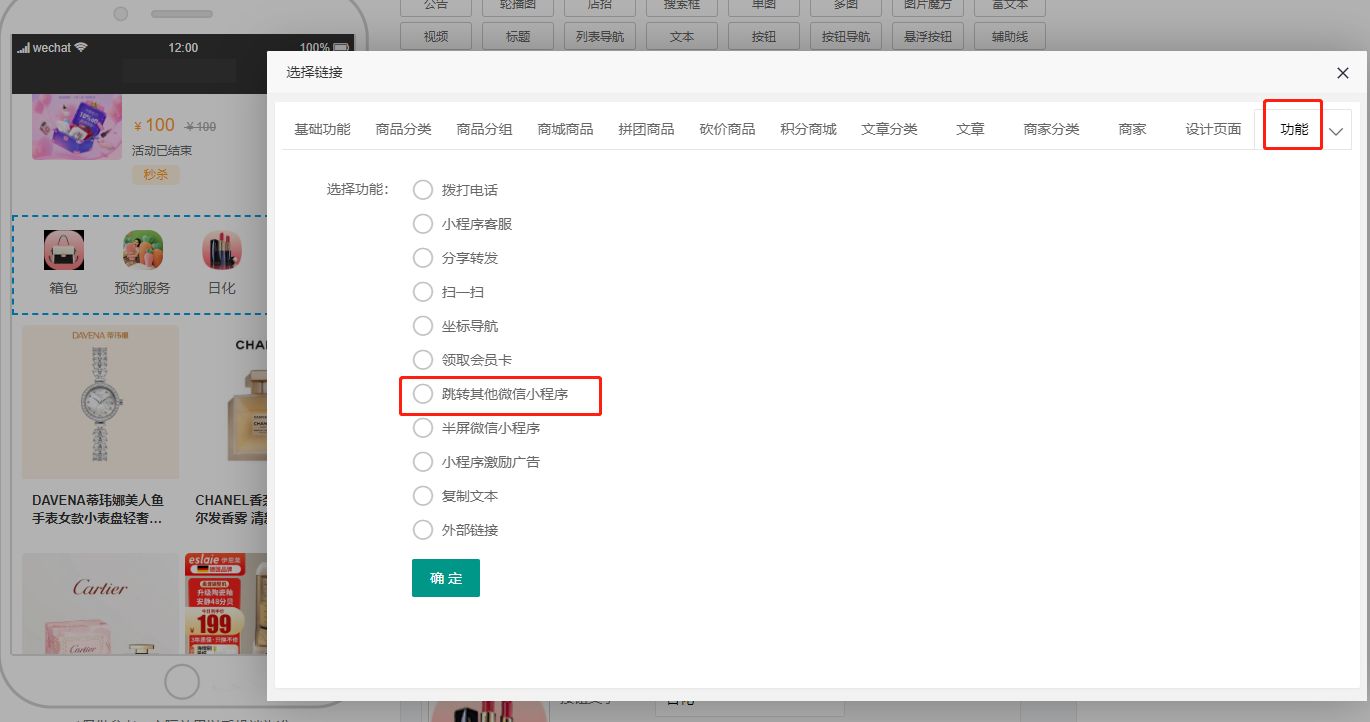
Task: Close the 选择链接 dialog
Action: 1342,73
